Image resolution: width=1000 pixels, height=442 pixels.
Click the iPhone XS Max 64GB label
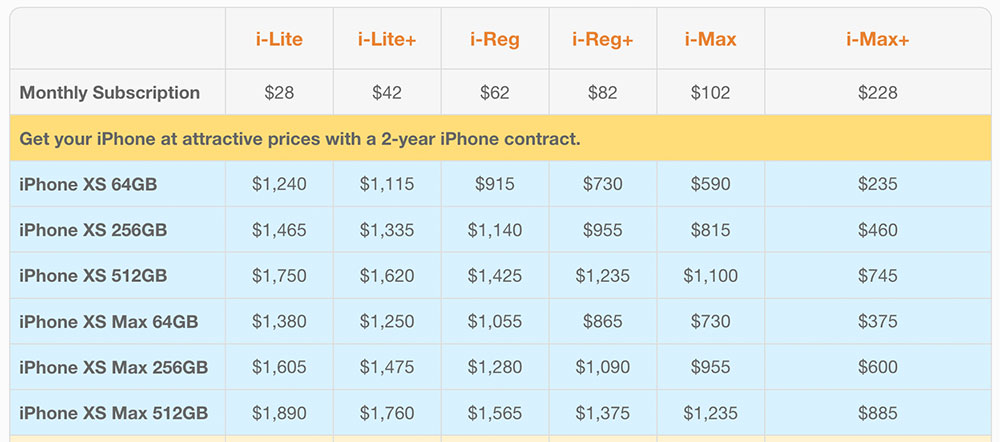(109, 322)
